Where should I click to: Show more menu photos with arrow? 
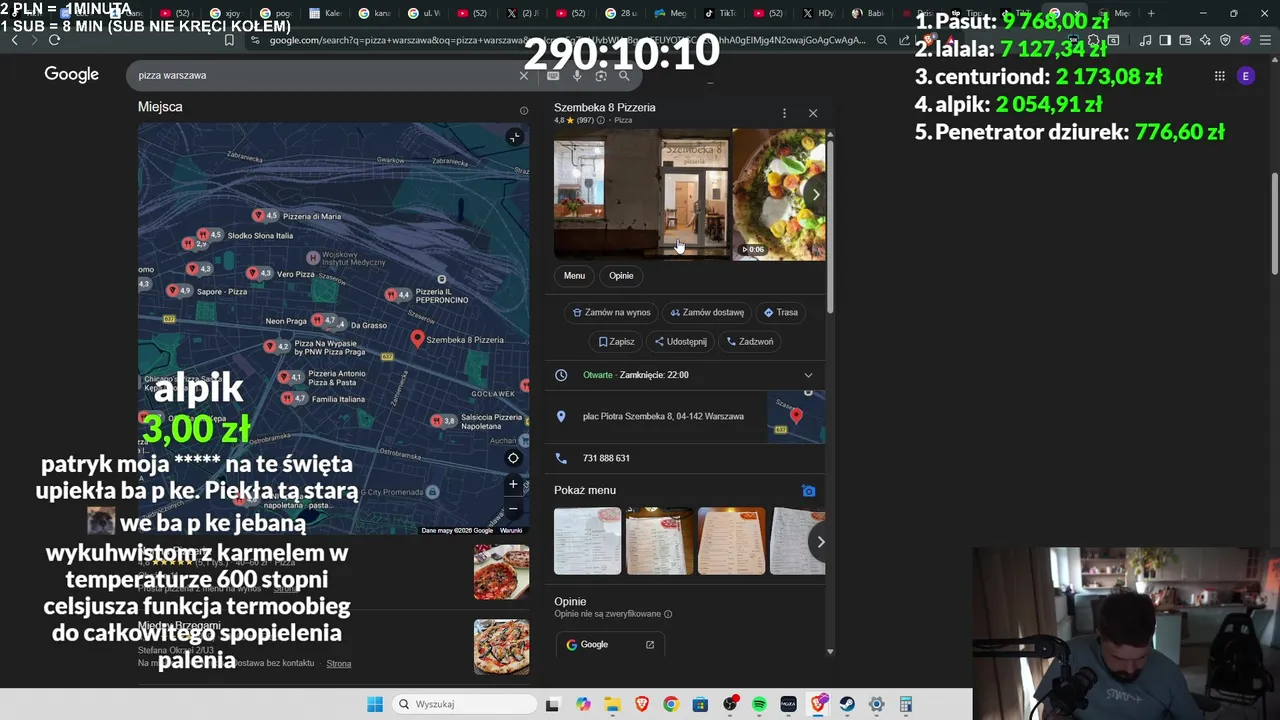coord(820,542)
